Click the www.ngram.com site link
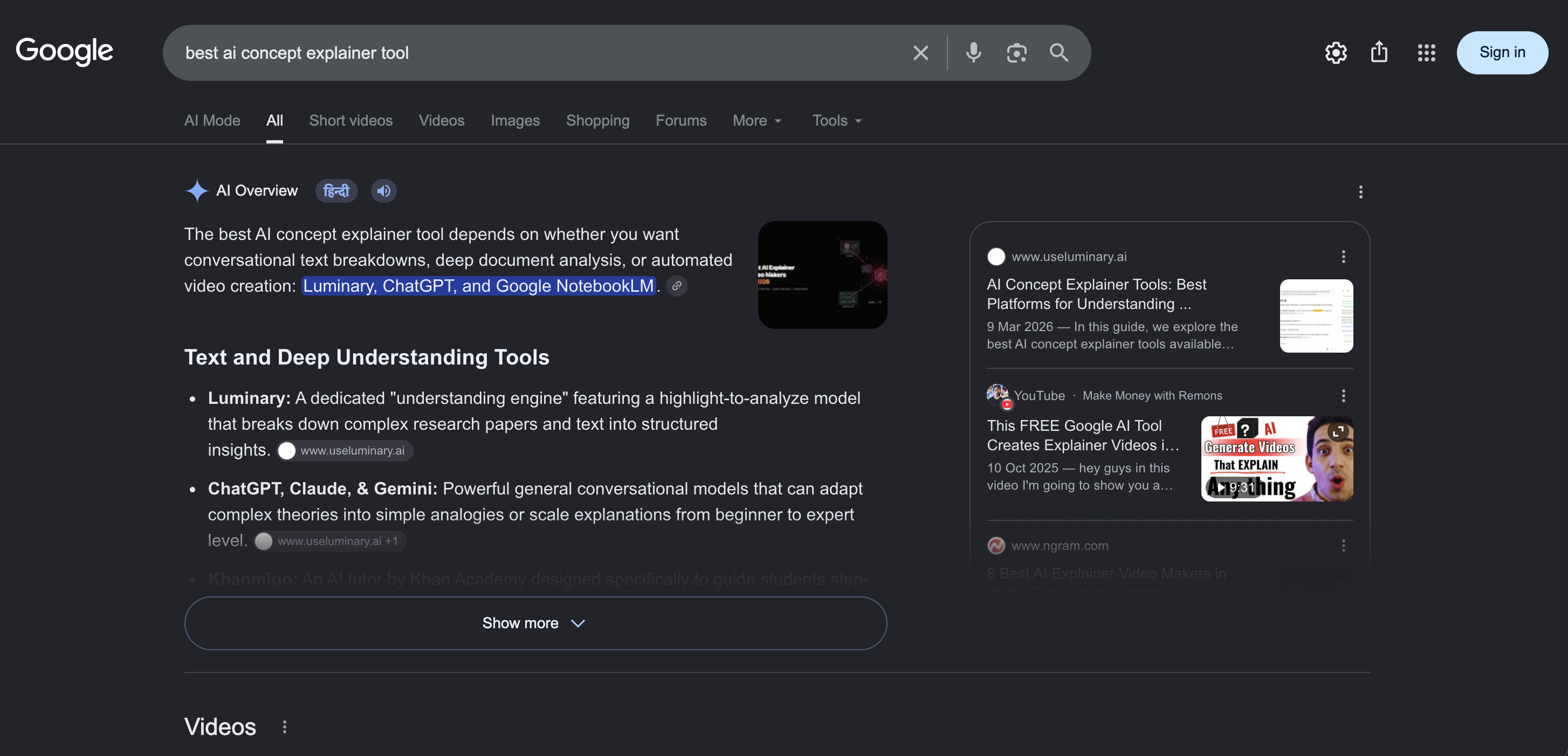 coord(1060,546)
